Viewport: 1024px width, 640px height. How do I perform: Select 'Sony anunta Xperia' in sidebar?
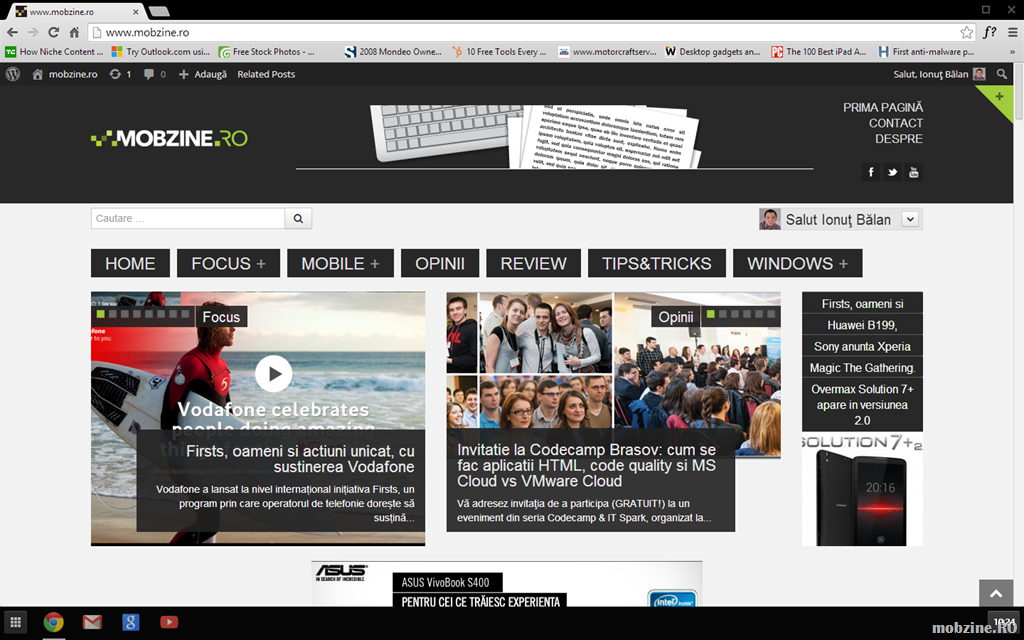862,346
